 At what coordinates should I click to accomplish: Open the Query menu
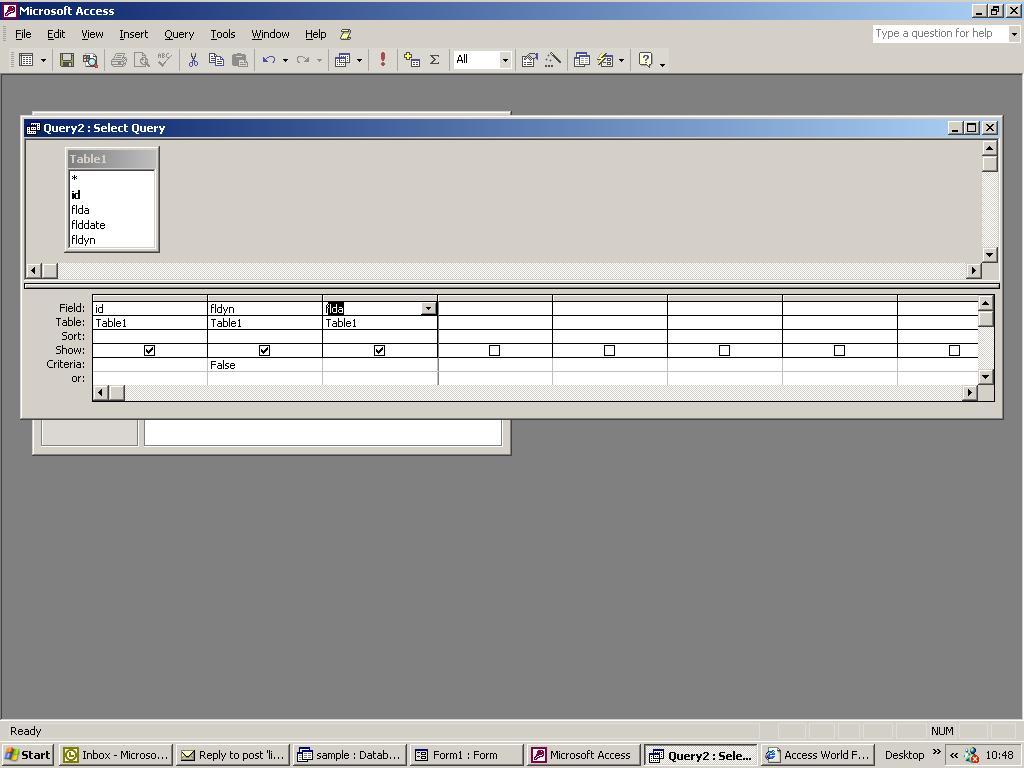tap(179, 34)
